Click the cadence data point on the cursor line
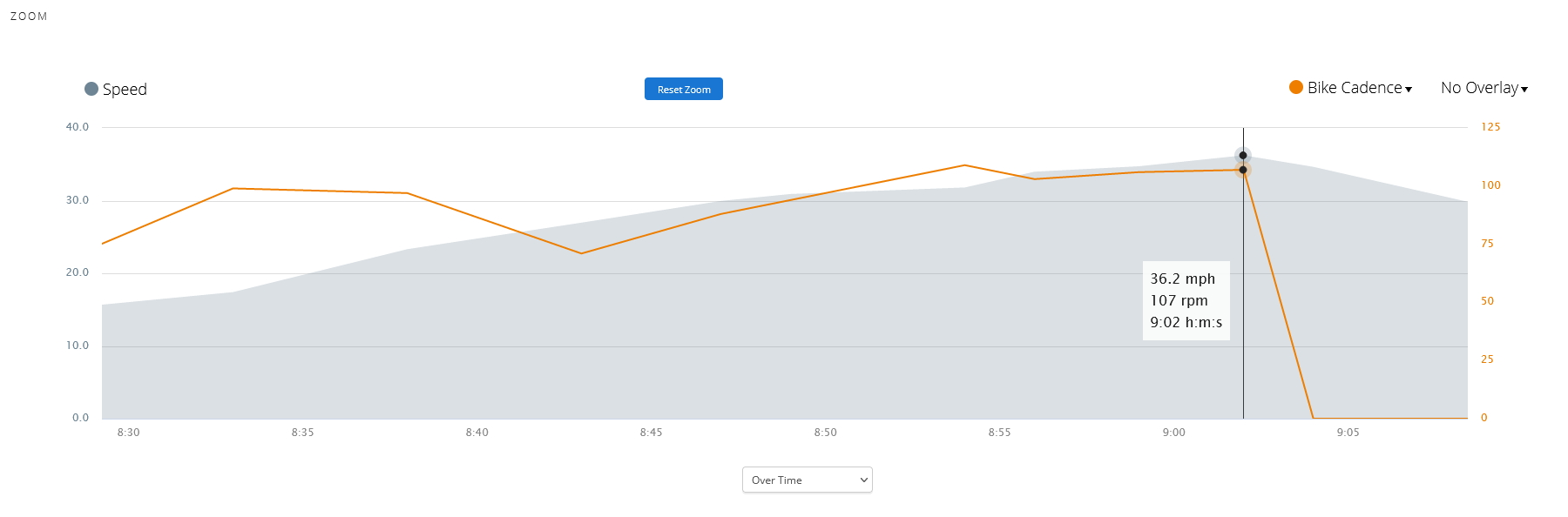The height and width of the screenshot is (517, 1568). tap(1243, 170)
